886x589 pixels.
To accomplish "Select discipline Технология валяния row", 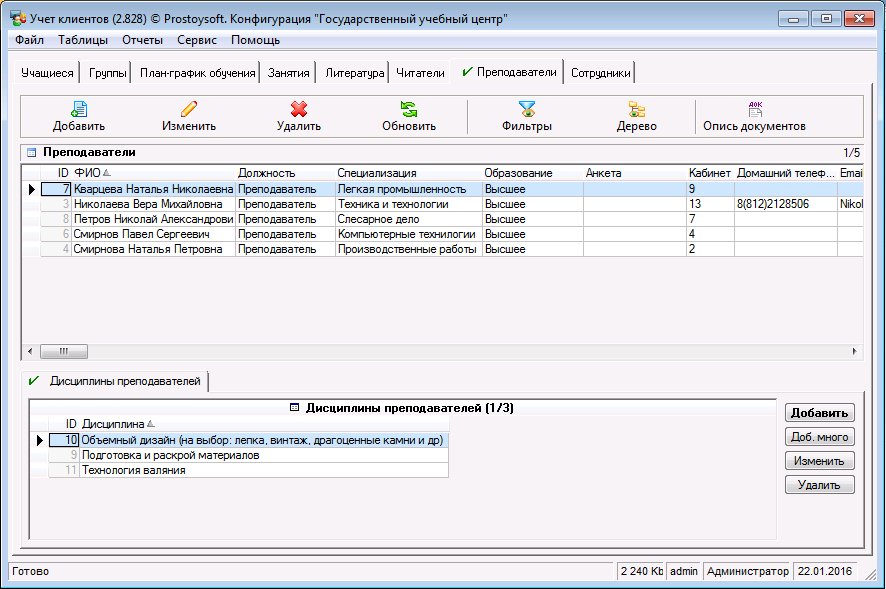I will click(133, 470).
